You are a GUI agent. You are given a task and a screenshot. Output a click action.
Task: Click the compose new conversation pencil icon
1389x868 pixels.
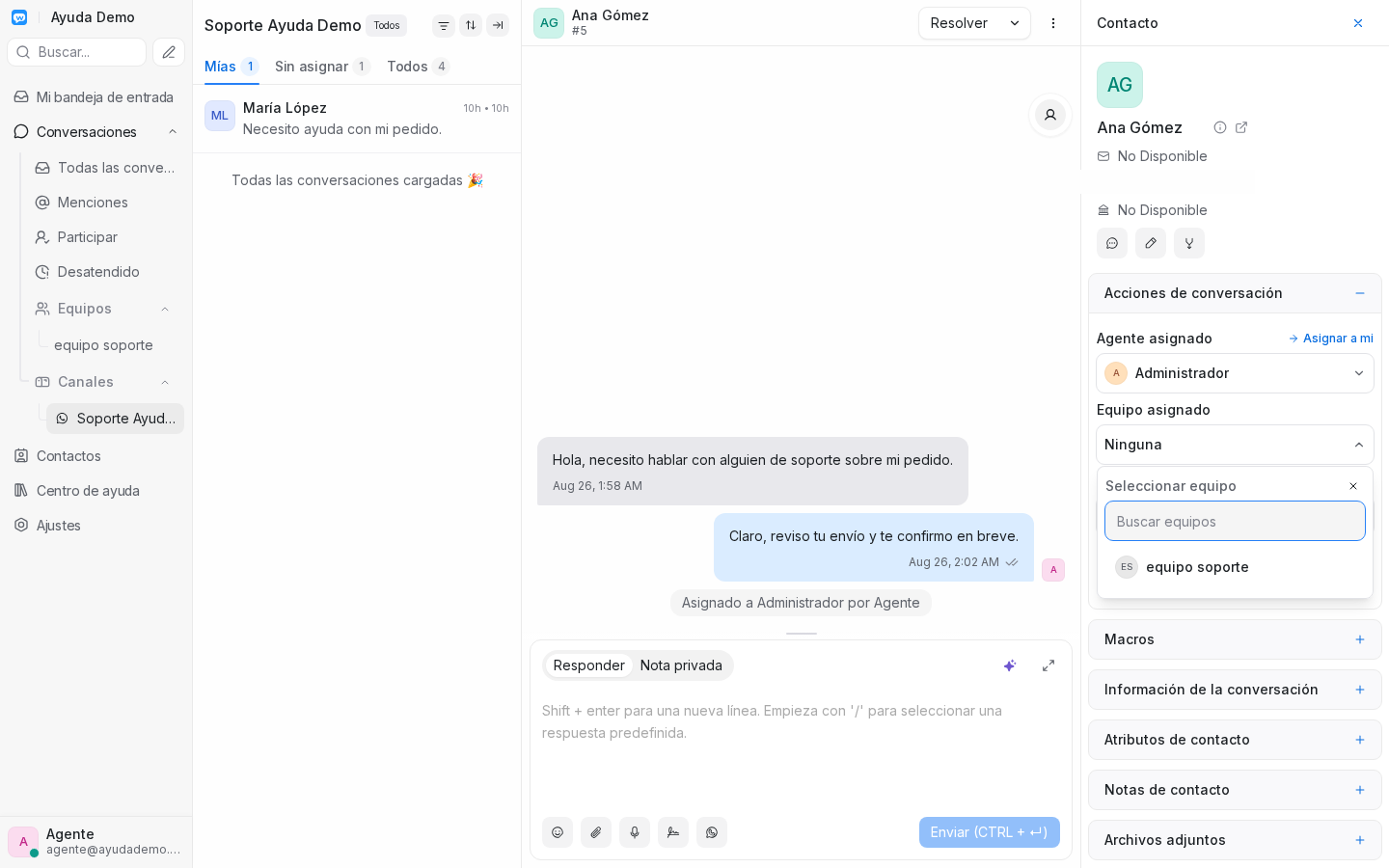click(169, 52)
